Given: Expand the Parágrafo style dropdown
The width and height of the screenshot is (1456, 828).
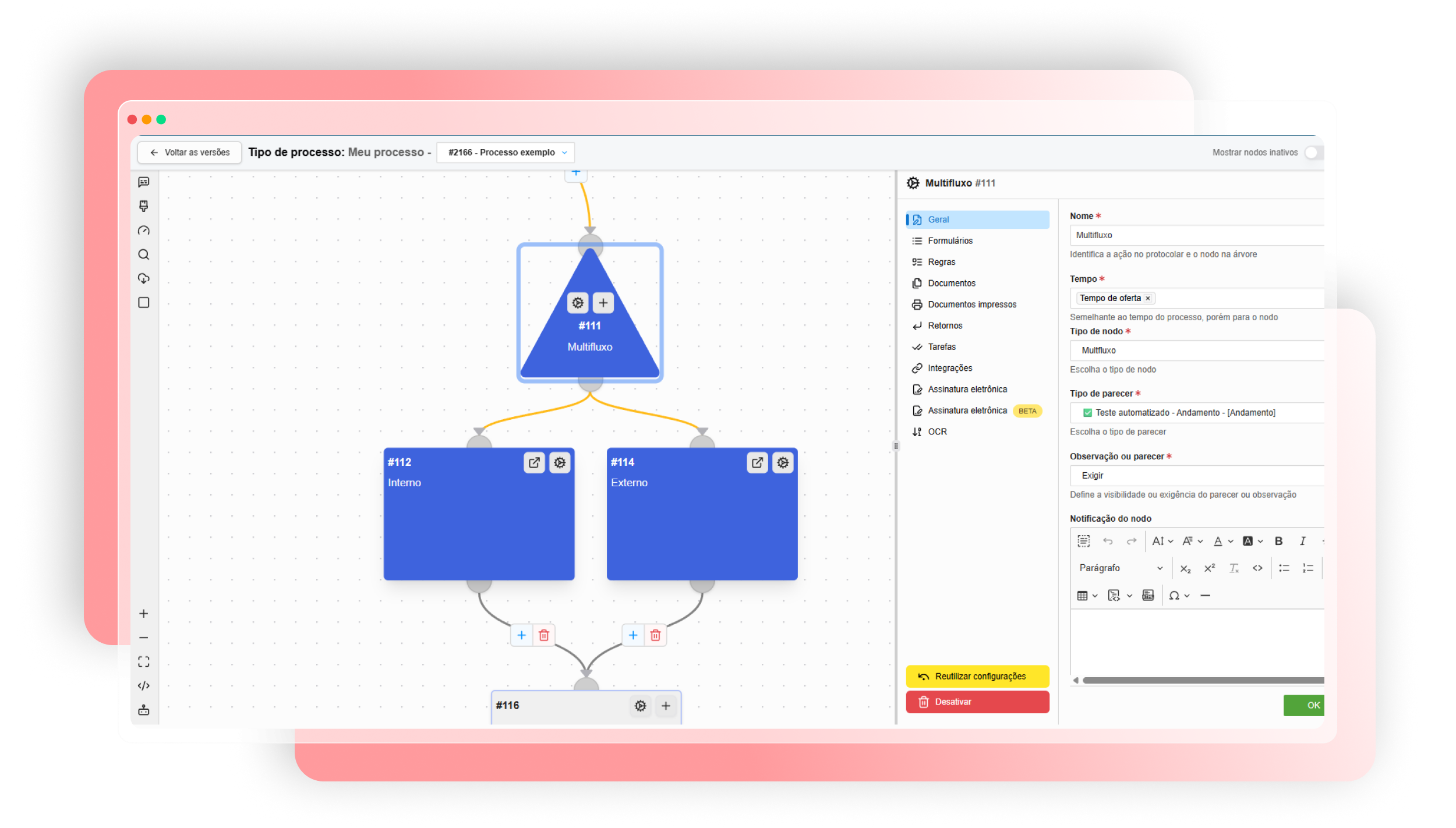Looking at the screenshot, I should point(1120,568).
